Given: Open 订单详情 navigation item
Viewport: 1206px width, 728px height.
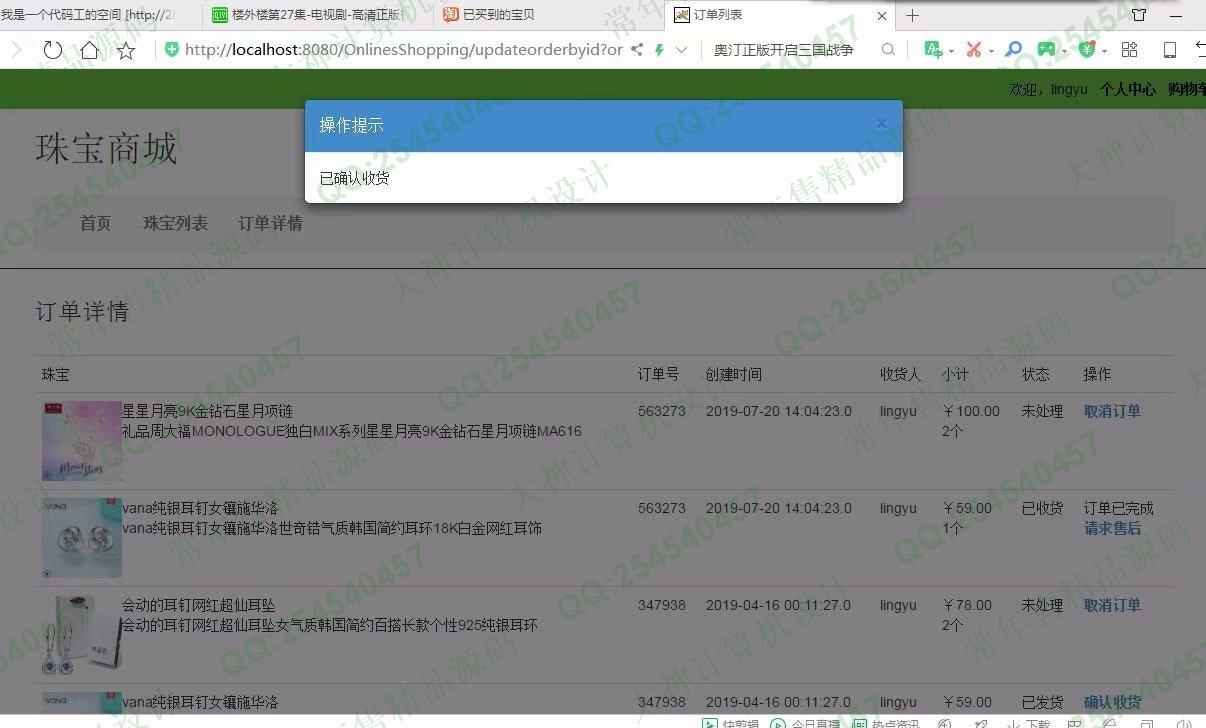Looking at the screenshot, I should [271, 223].
